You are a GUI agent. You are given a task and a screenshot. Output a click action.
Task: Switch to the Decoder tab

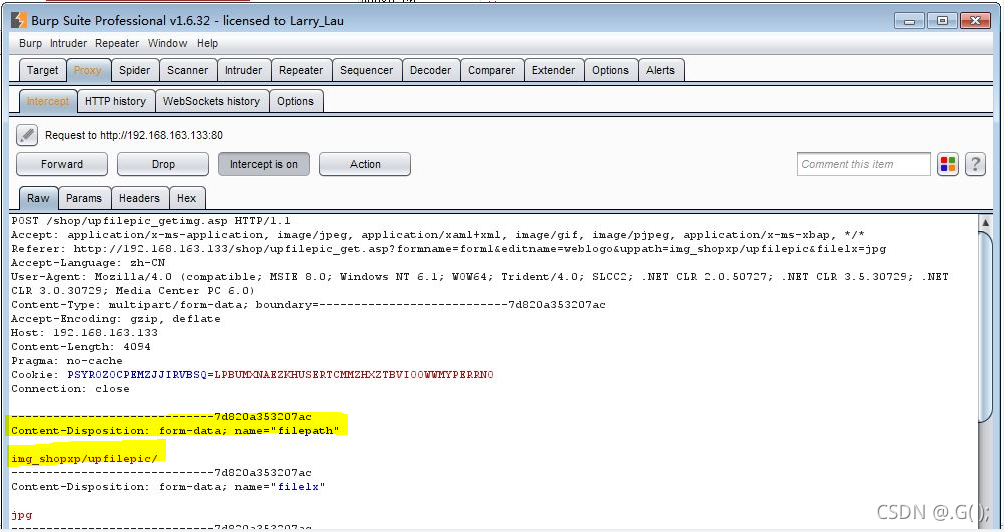(430, 70)
